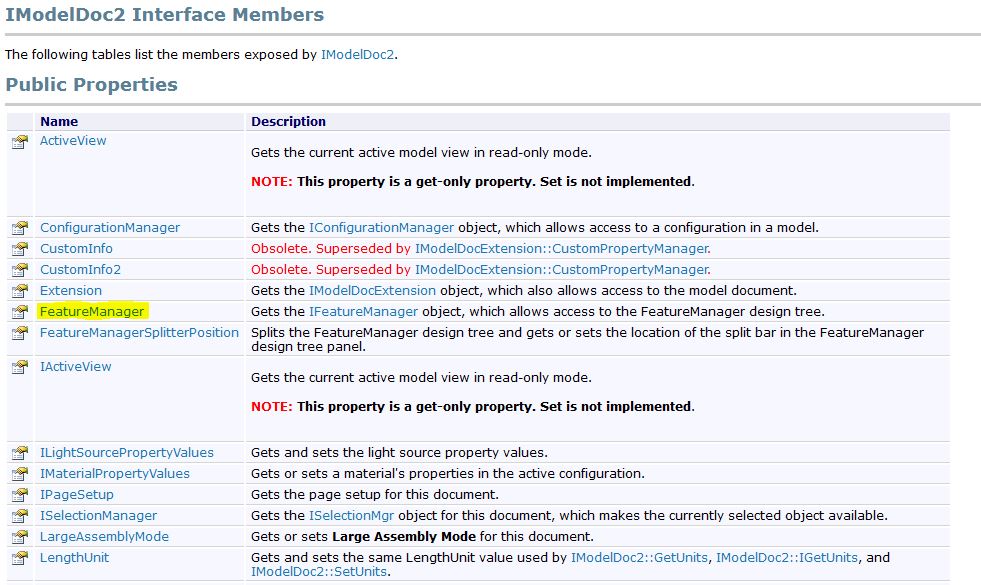Click the property icon beside IActiveView
The height and width of the screenshot is (585, 981).
tap(20, 367)
